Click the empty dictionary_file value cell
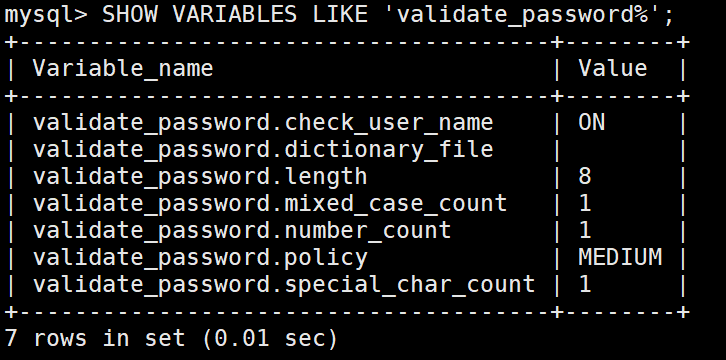 pyautogui.click(x=620, y=150)
